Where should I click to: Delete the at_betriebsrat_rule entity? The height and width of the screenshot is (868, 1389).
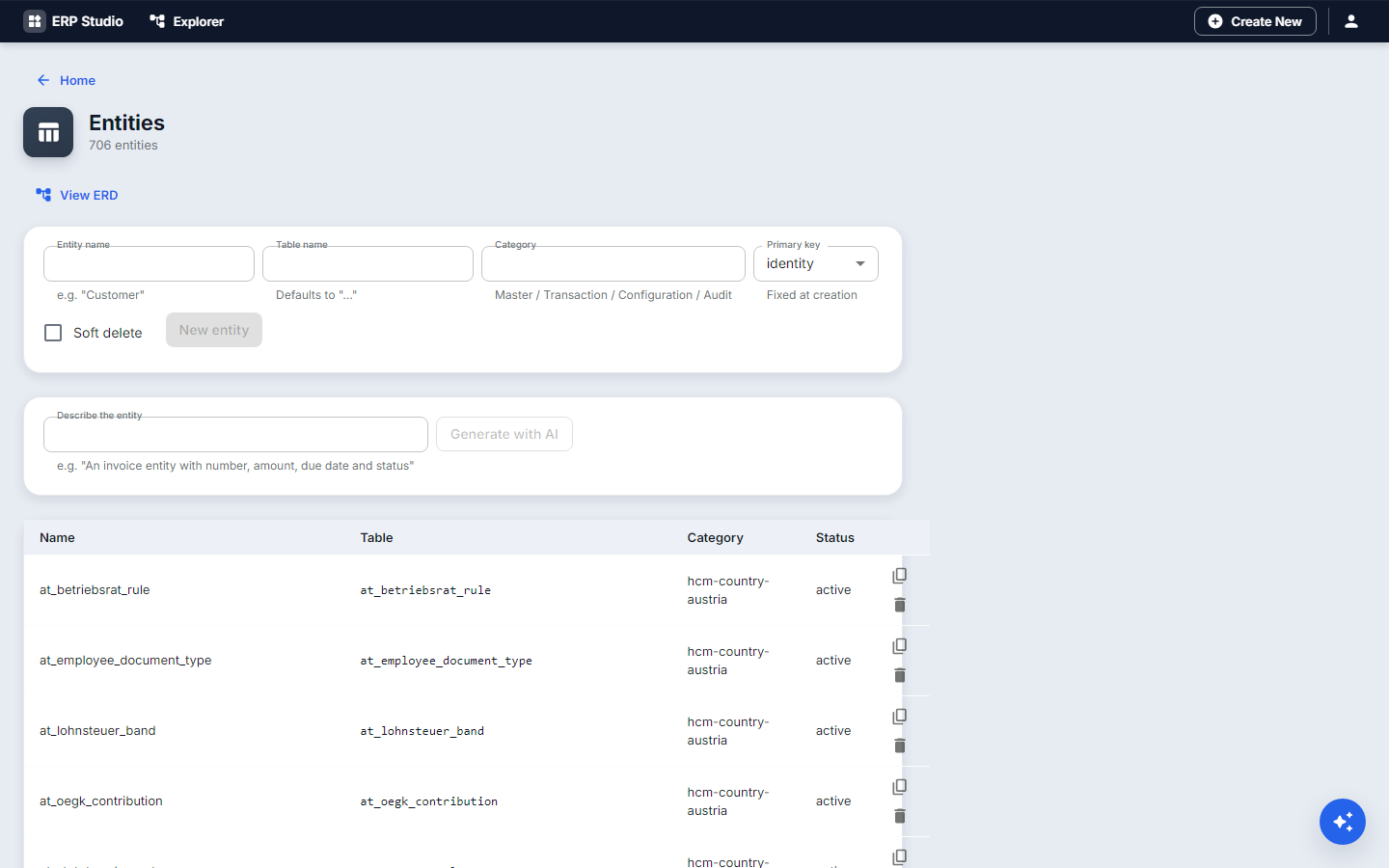(899, 605)
